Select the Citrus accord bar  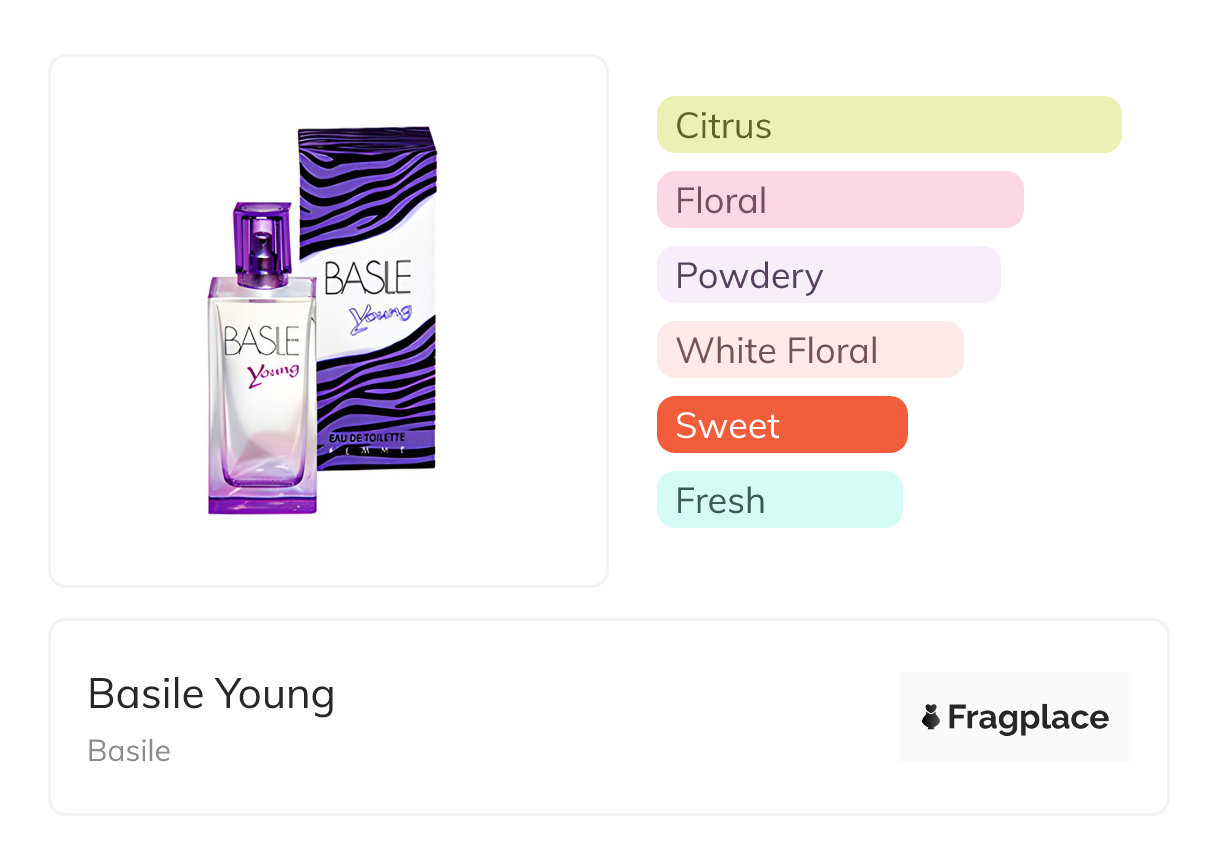click(x=889, y=125)
